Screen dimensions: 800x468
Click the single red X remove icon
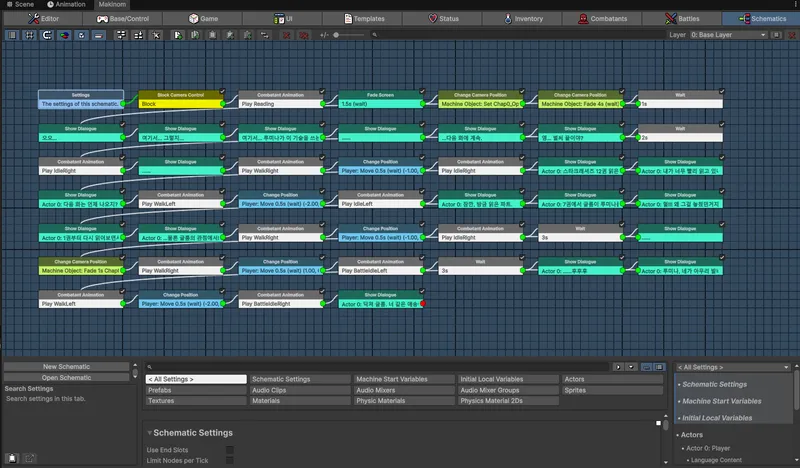287,35
